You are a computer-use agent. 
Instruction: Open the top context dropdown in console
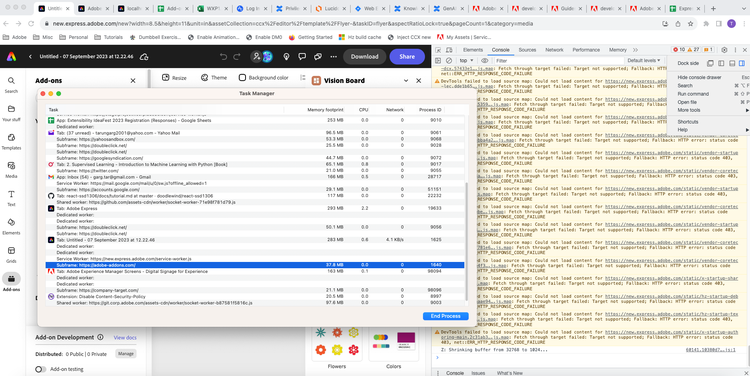pos(466,61)
